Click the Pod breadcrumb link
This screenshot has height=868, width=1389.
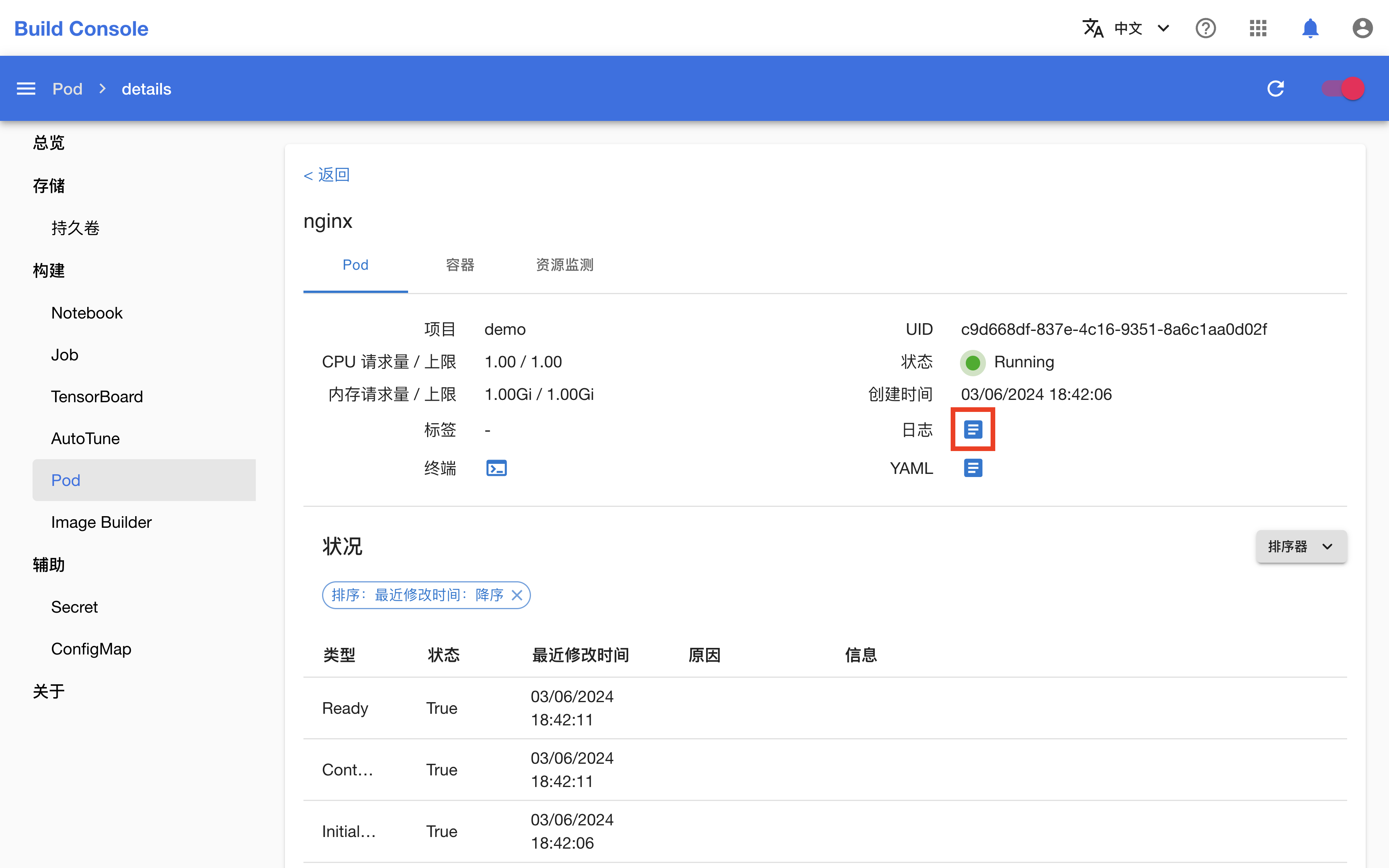[67, 89]
